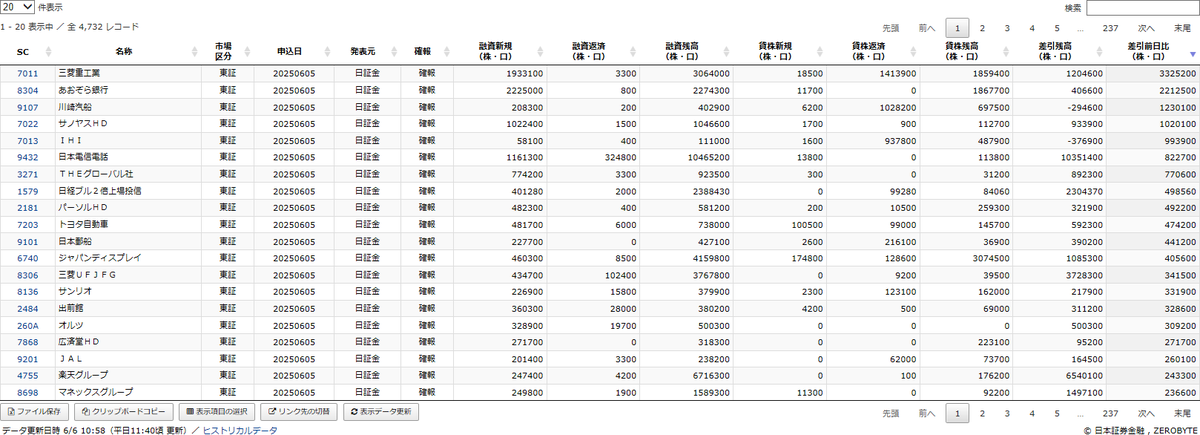Select value 3325200 in 差引前日比 column
The width and height of the screenshot is (1200, 435).
pos(1176,73)
